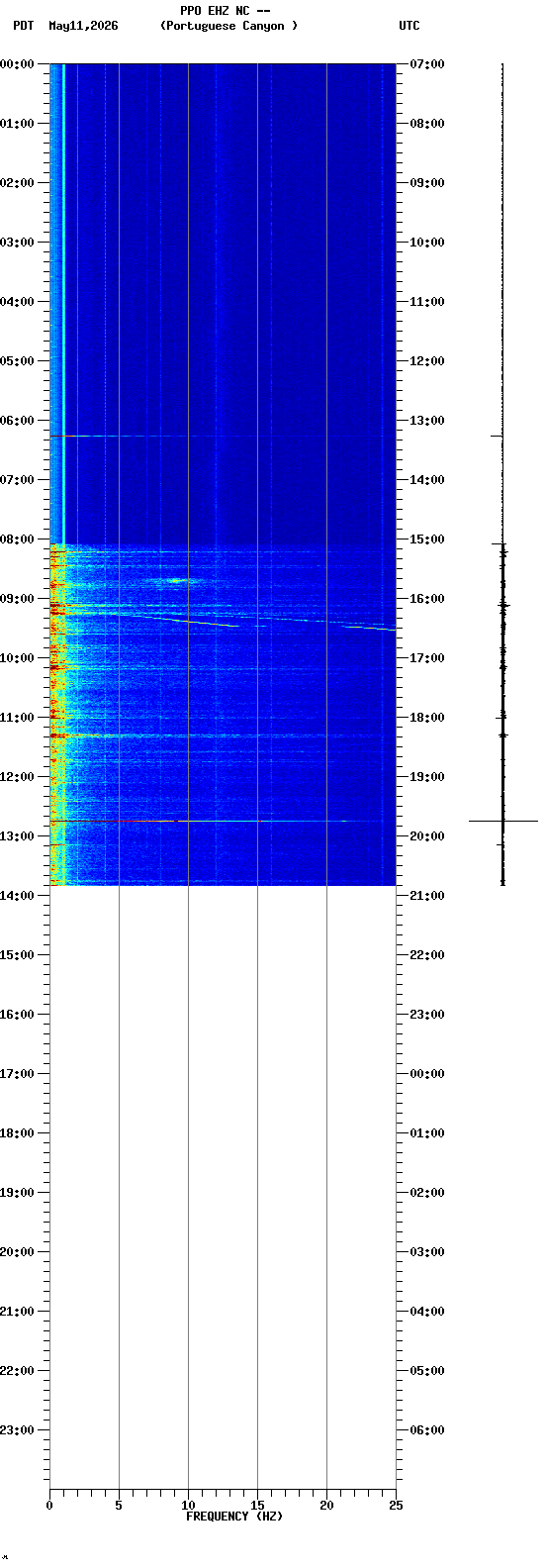
Task: Click the '23:00' PDT time label
Action: [17, 1429]
